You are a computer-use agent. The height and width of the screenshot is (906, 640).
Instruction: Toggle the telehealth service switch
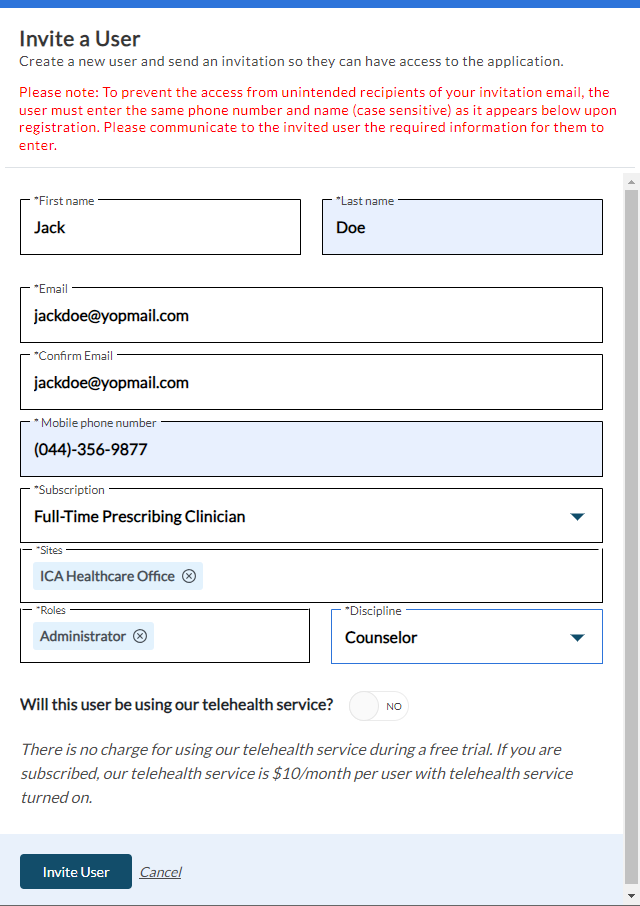379,706
